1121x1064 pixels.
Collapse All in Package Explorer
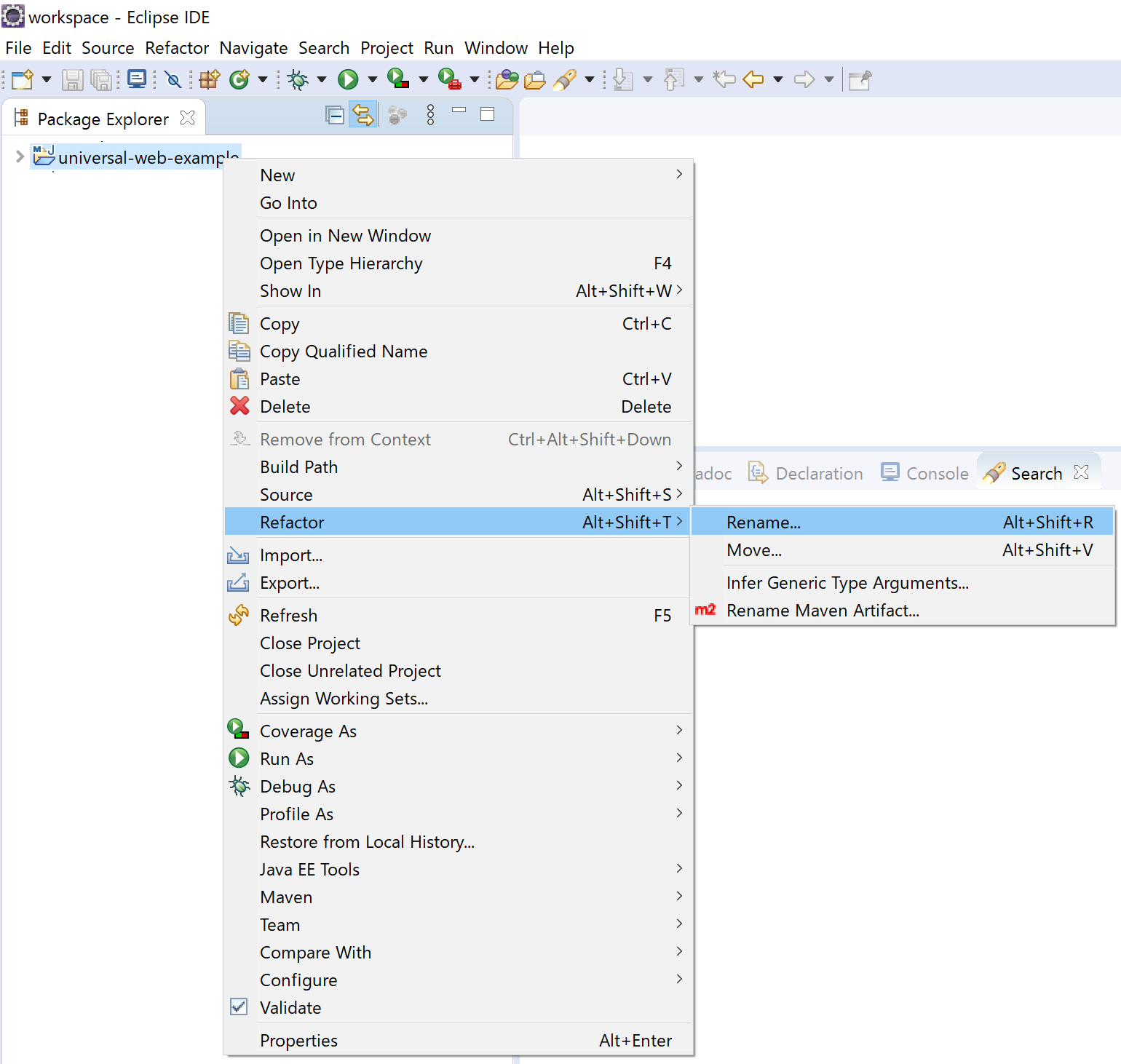tap(335, 115)
